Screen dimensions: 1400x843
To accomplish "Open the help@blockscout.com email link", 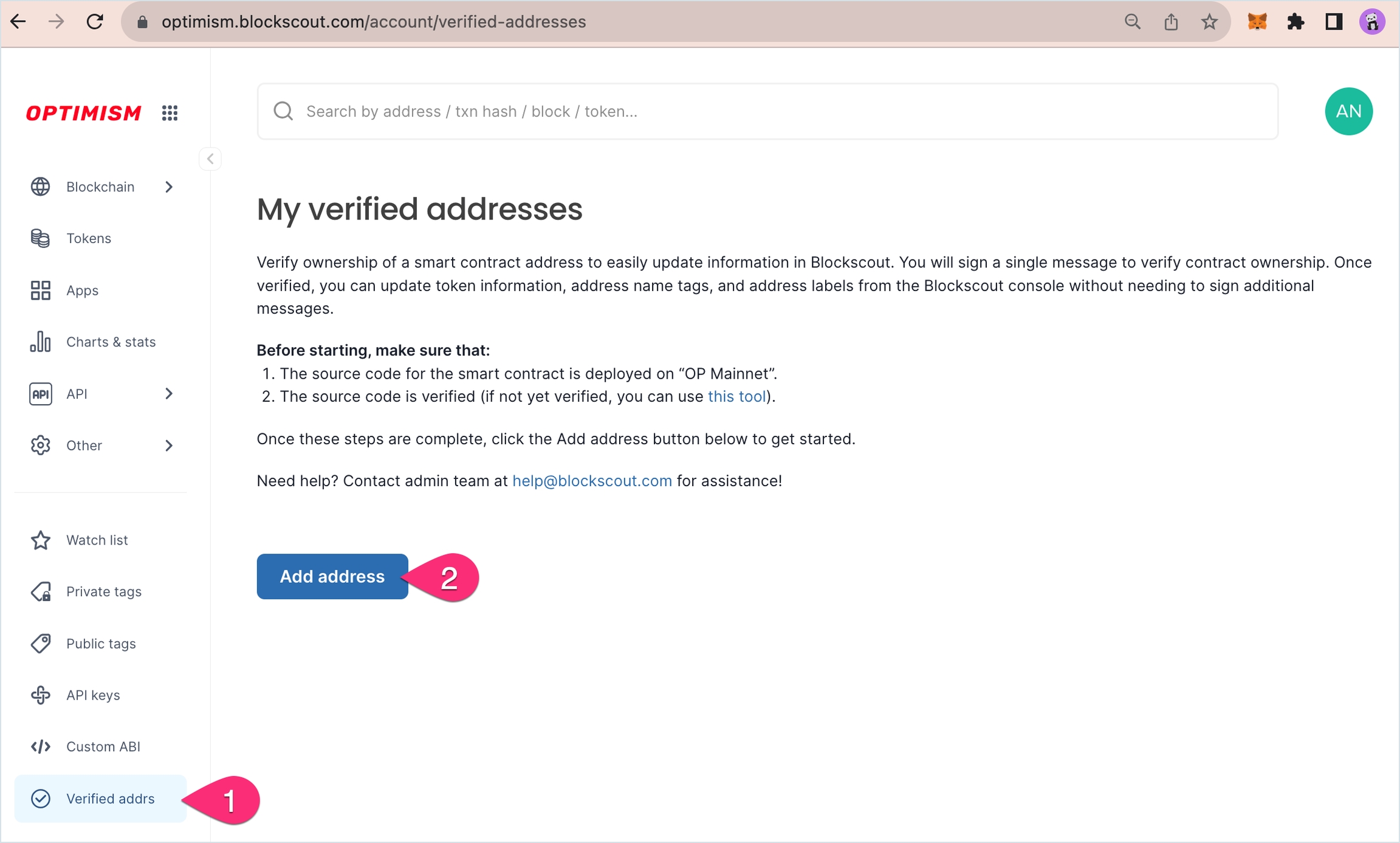I will coord(592,481).
